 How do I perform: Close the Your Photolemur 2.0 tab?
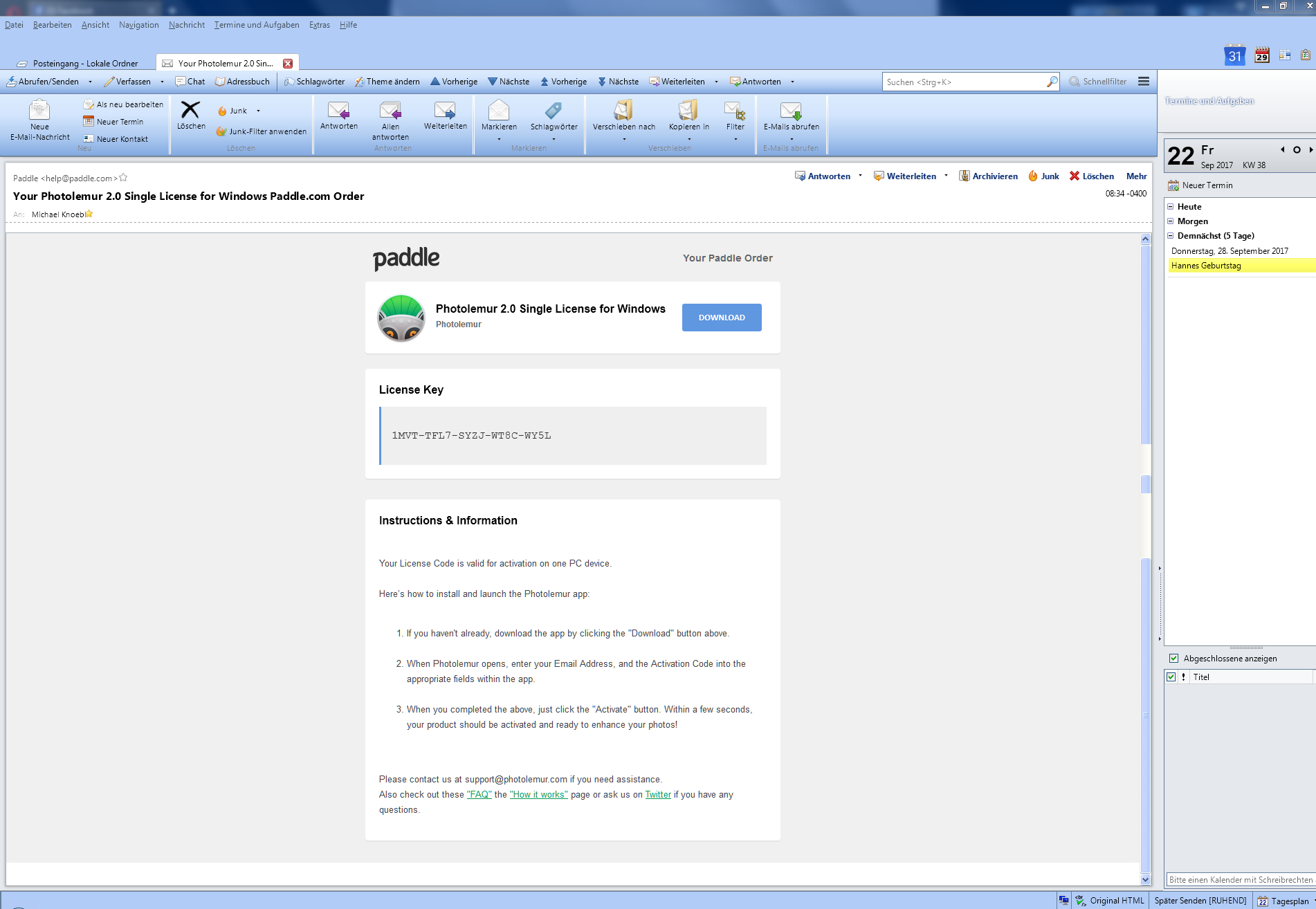point(288,64)
